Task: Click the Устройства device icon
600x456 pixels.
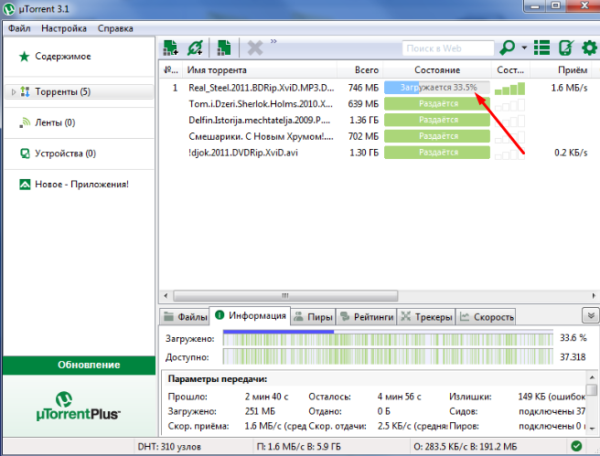Action: click(x=25, y=153)
